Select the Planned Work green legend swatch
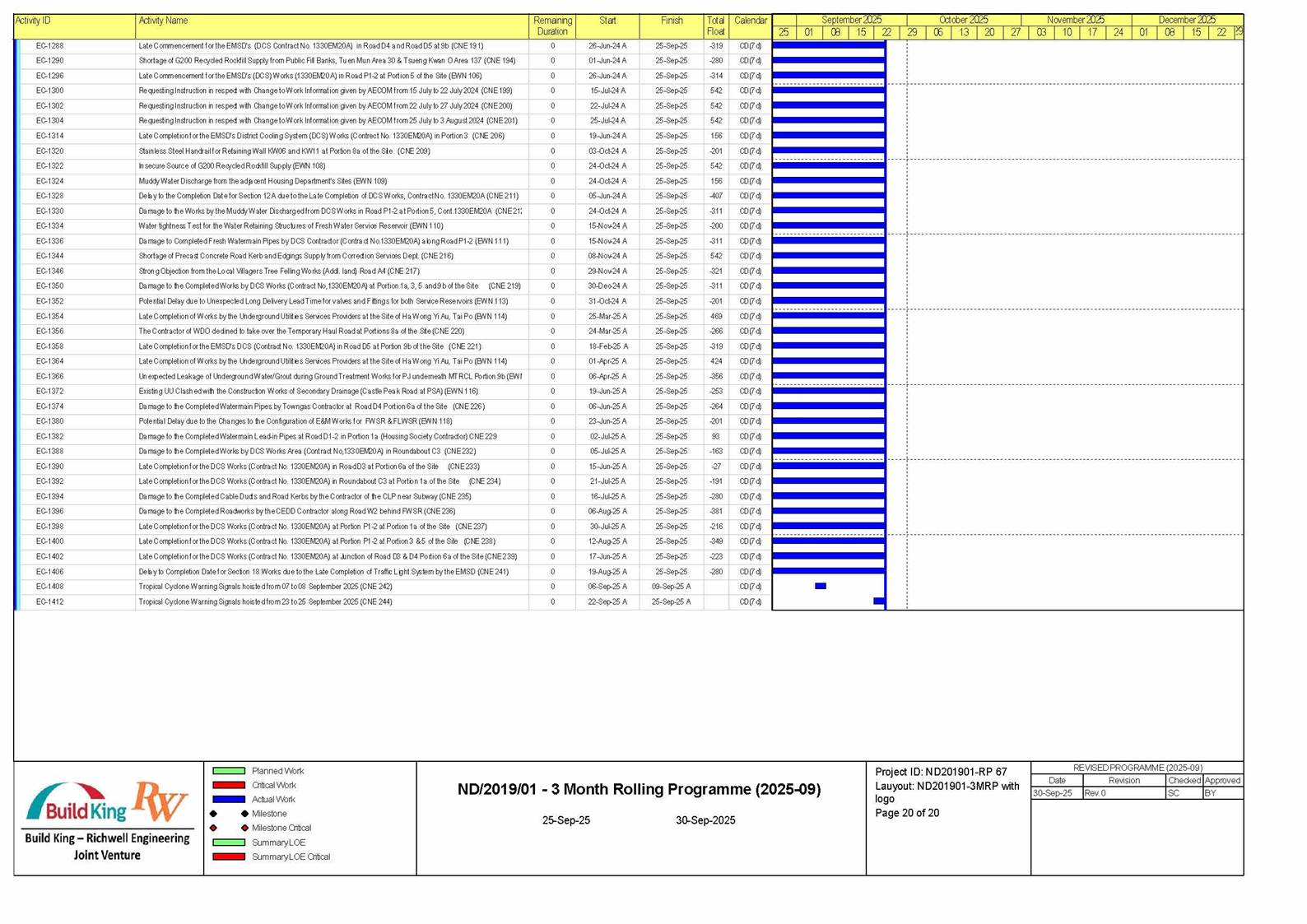The height and width of the screenshot is (924, 1307). (x=229, y=771)
